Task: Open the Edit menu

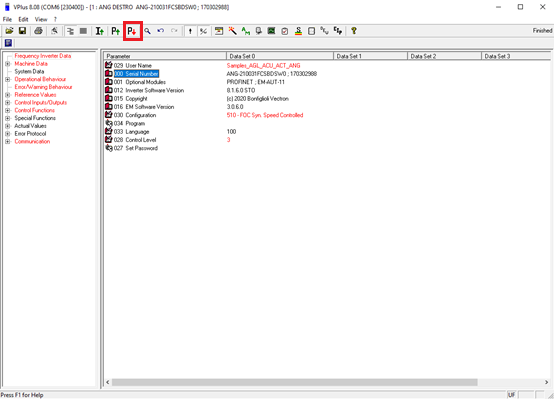Action: pos(23,19)
